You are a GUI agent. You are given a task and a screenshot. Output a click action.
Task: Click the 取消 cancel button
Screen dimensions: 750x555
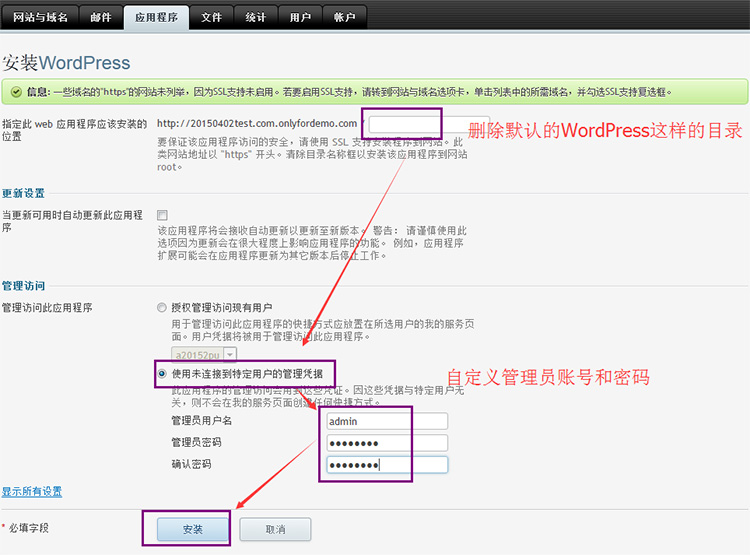(275, 529)
